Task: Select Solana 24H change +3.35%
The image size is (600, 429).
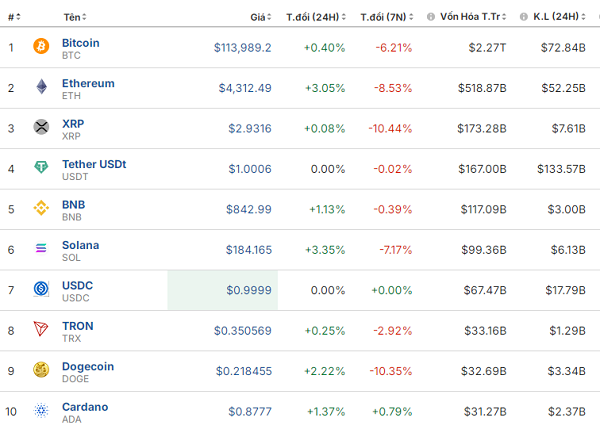Action: [x=325, y=250]
